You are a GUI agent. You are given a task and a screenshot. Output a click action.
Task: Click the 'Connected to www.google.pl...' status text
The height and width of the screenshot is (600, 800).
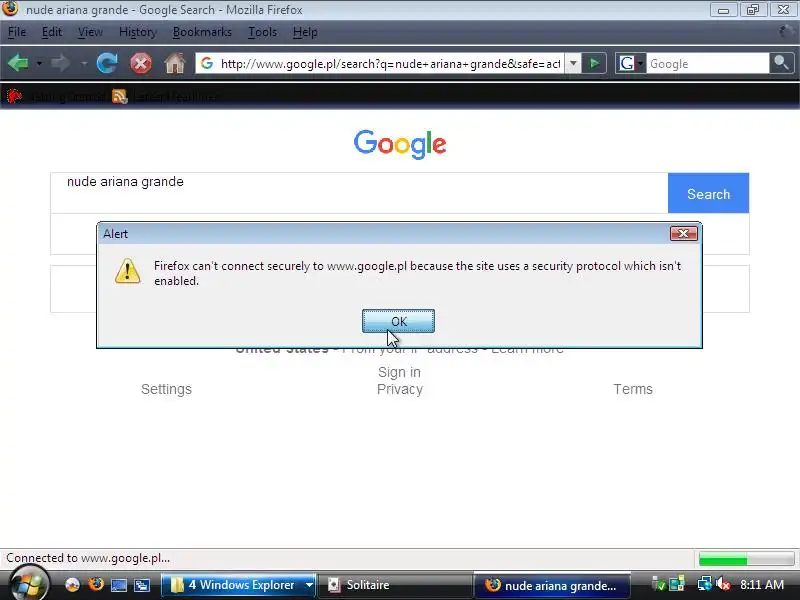(88, 558)
